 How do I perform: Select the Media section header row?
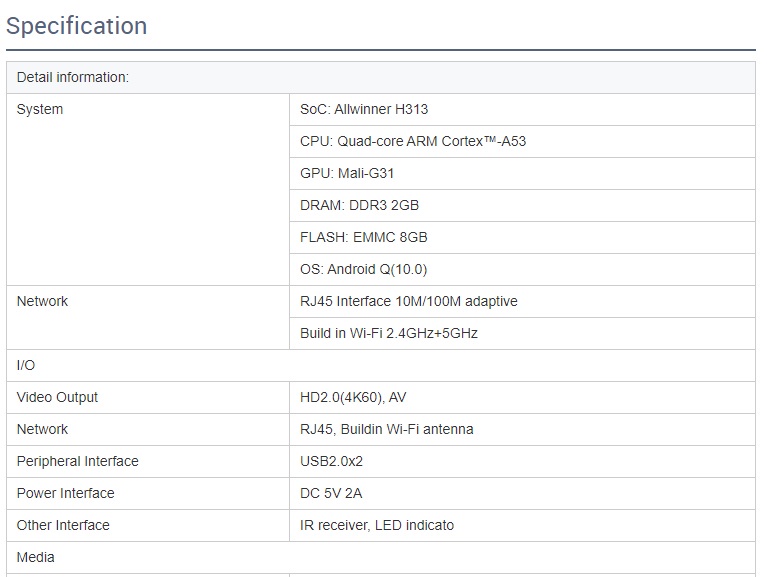click(36, 558)
